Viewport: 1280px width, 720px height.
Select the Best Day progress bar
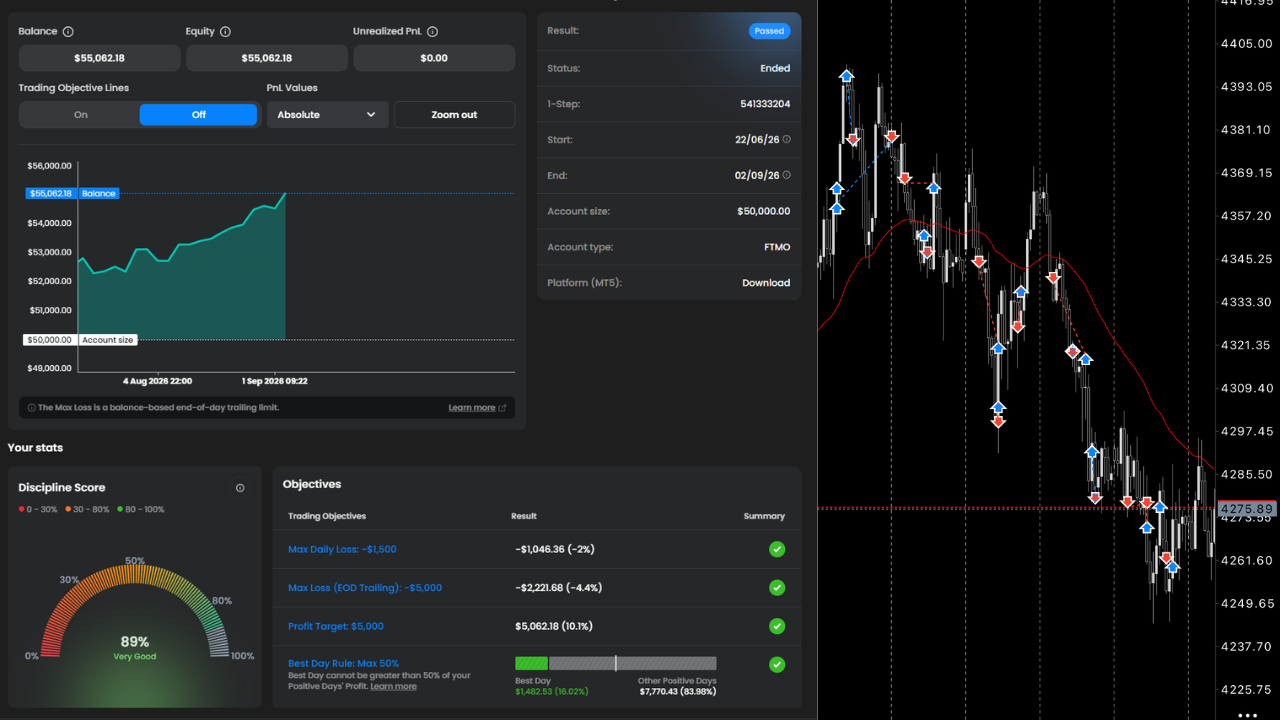pos(616,663)
